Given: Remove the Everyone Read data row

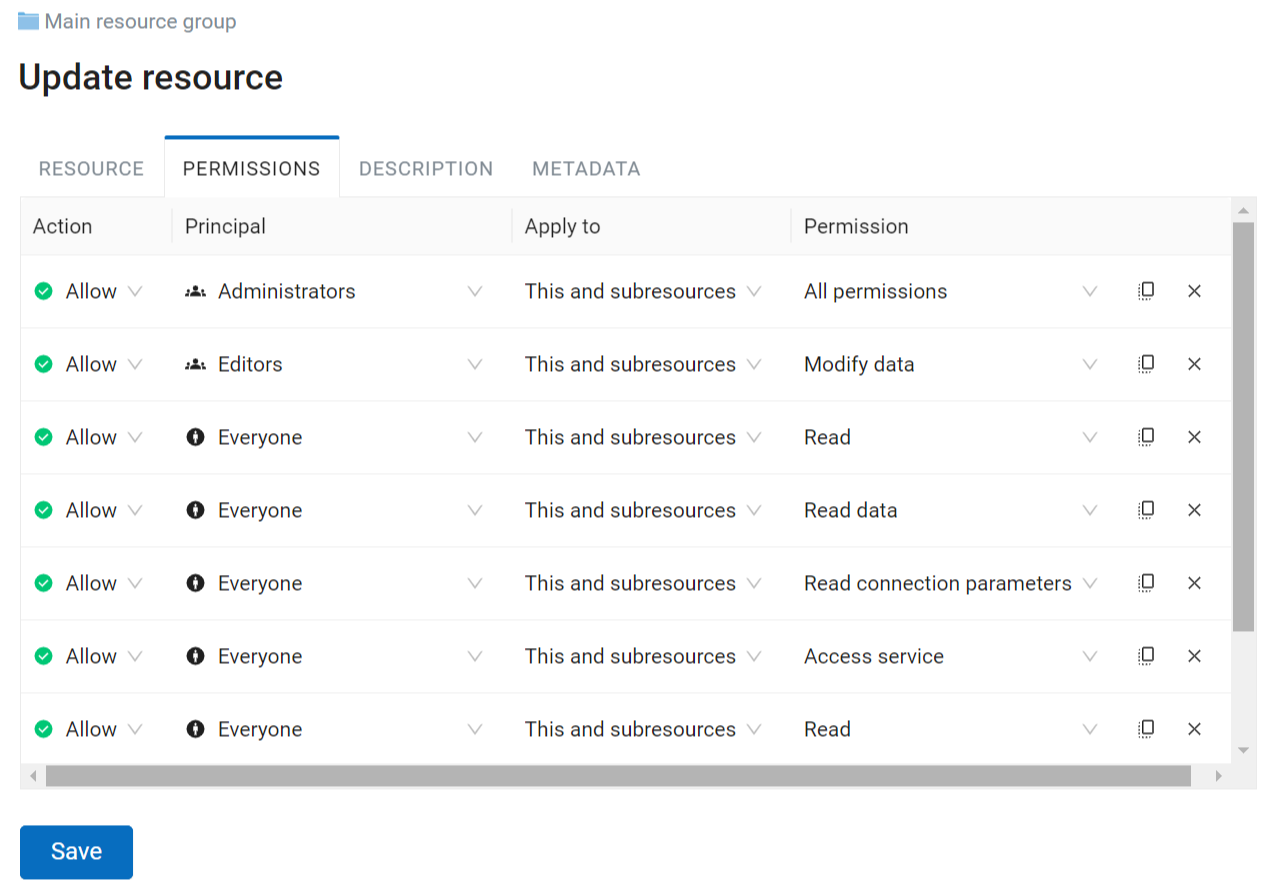Looking at the screenshot, I should 1194,510.
